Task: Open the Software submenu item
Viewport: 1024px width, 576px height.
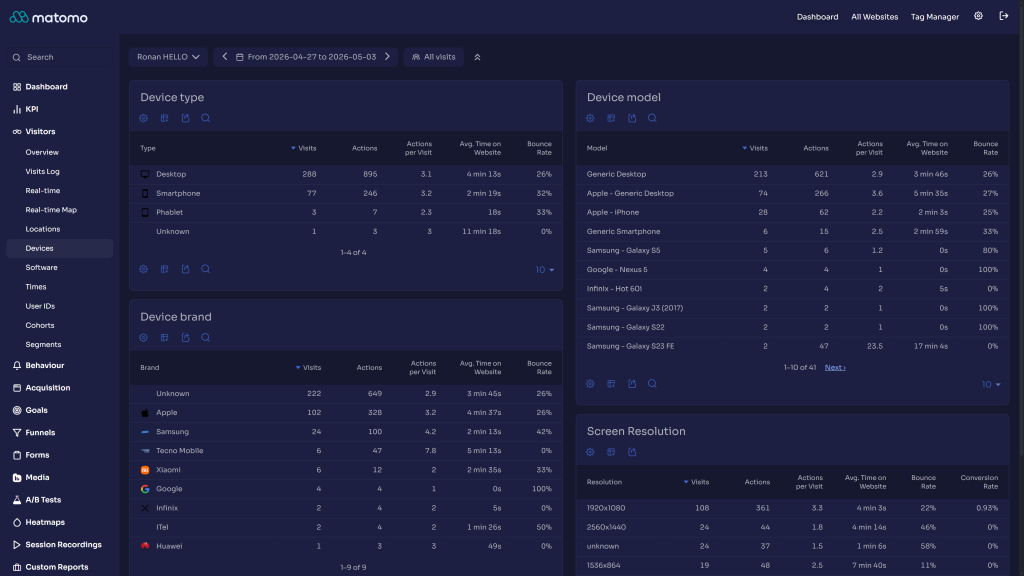Action: 41,268
